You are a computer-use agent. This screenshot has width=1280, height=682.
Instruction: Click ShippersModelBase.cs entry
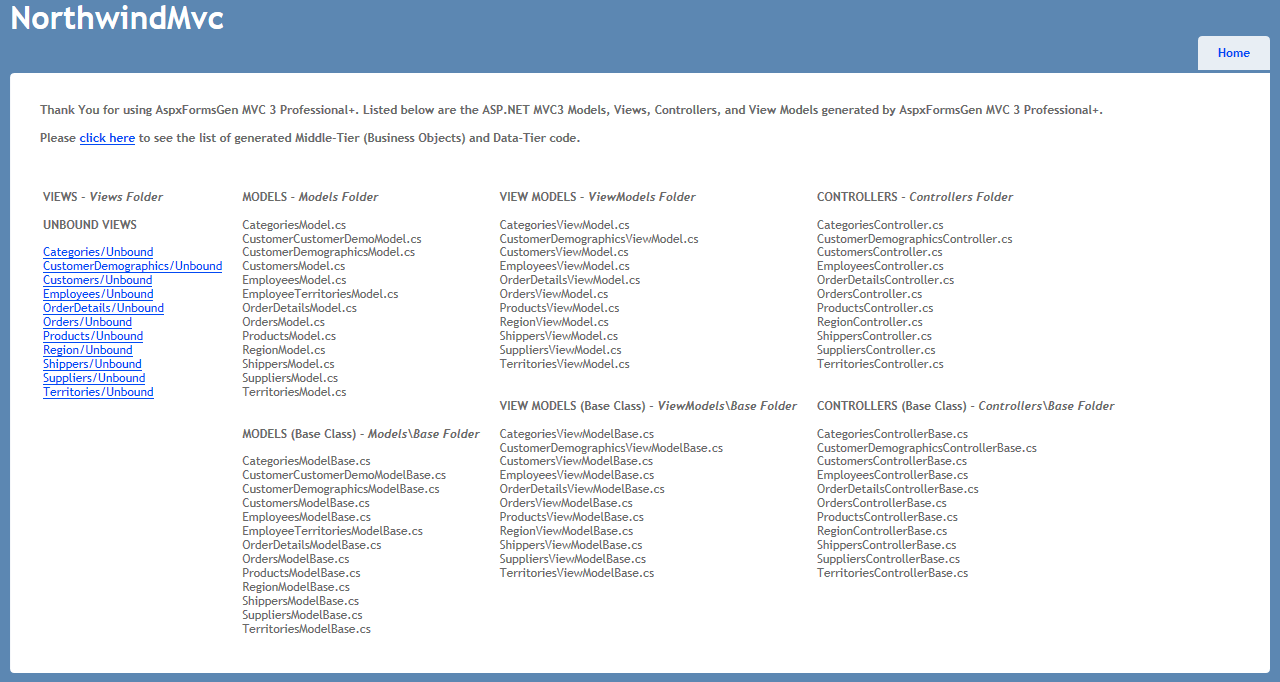tap(300, 601)
